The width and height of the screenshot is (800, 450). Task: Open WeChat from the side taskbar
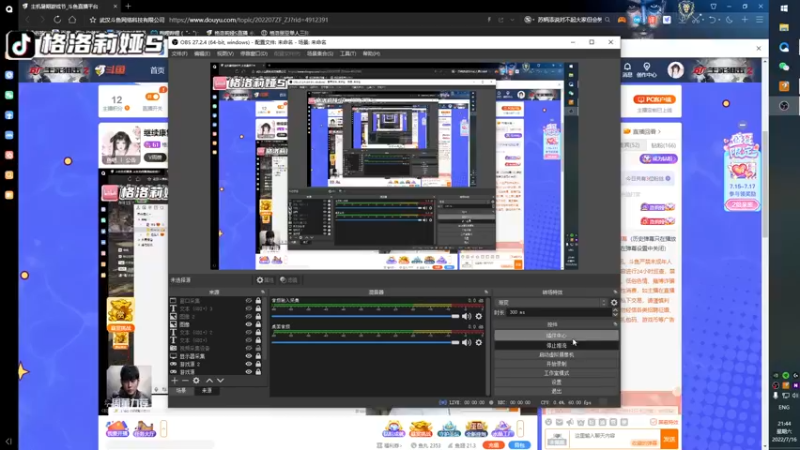pyautogui.click(x=784, y=66)
